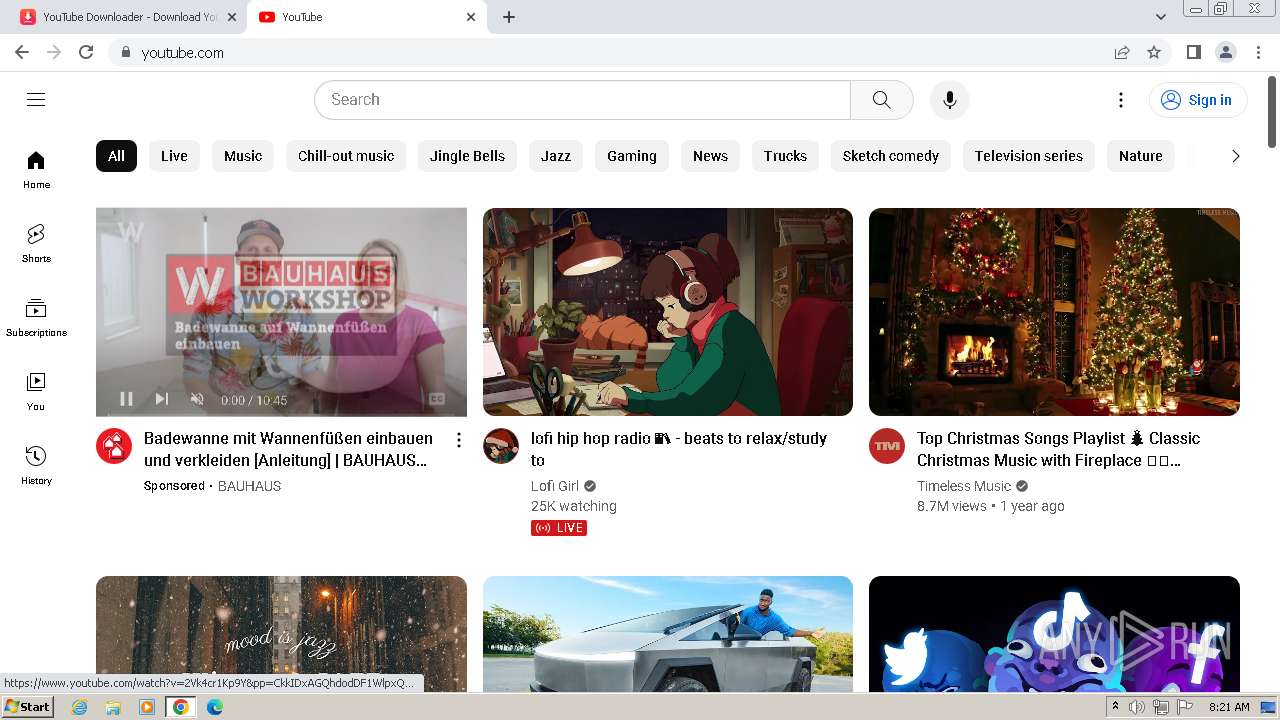Select the Trucks filter chip
This screenshot has width=1280, height=720.
785,156
